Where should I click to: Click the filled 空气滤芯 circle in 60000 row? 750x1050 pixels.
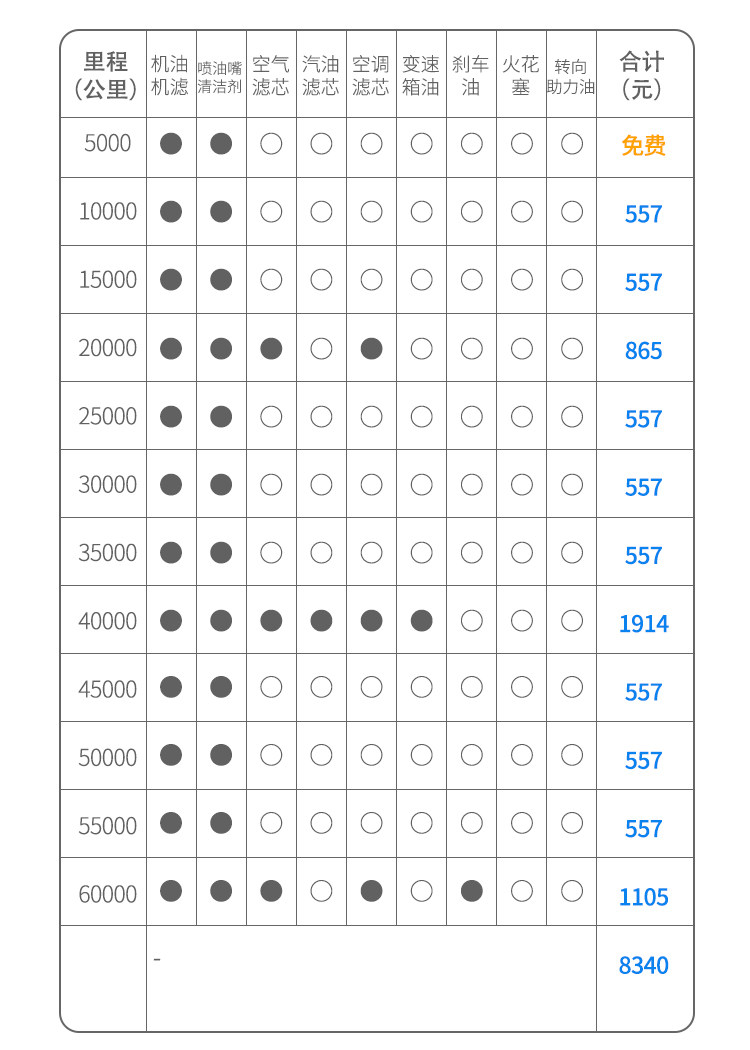(x=271, y=891)
